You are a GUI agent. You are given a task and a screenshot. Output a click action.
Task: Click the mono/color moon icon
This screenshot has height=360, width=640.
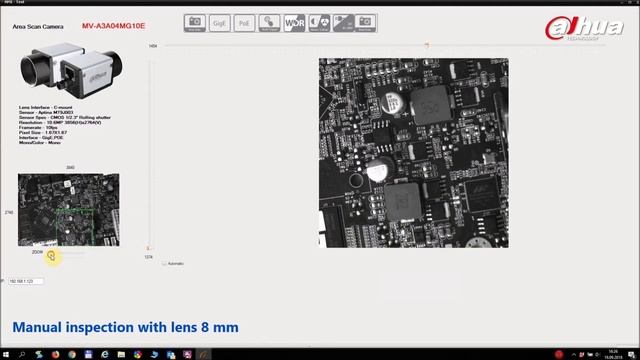(x=319, y=23)
